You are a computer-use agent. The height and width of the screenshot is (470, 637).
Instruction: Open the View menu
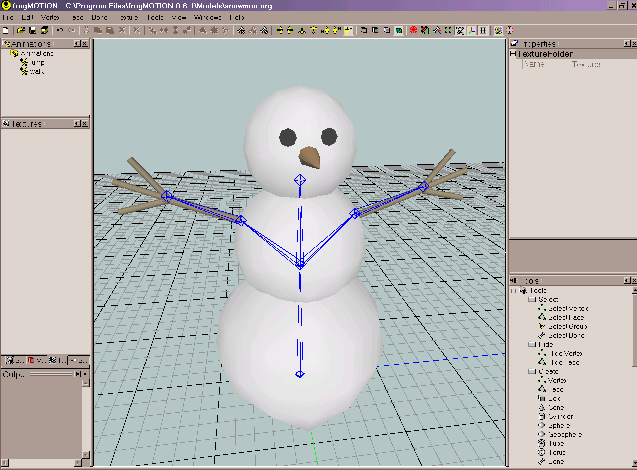(178, 18)
